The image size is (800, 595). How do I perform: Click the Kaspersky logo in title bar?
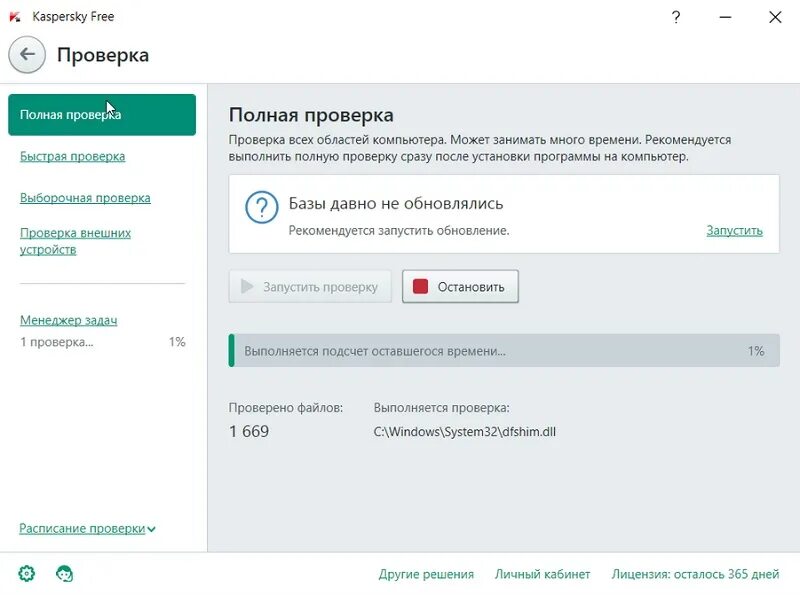point(15,17)
